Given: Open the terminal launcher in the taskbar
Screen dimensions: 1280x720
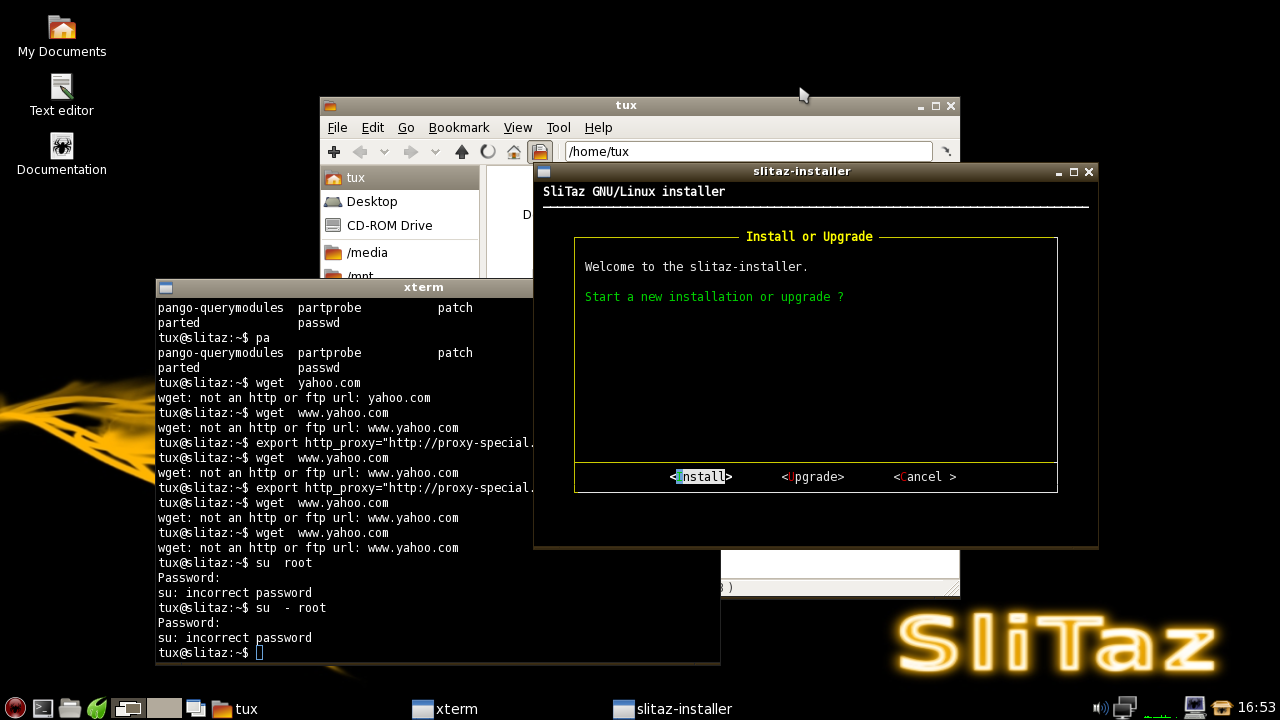Looking at the screenshot, I should pos(43,708).
